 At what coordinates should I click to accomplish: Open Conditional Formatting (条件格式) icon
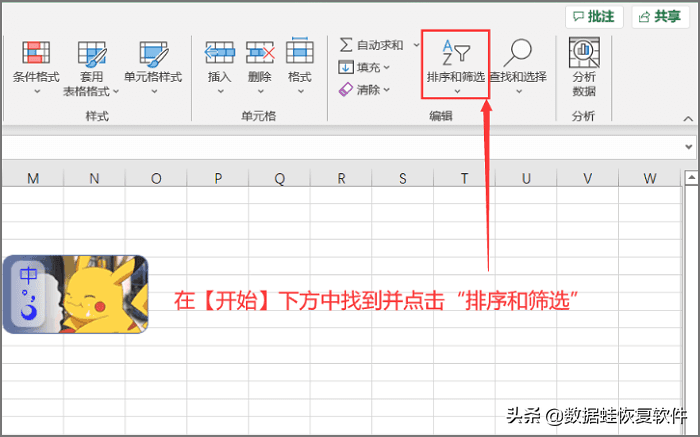[x=36, y=53]
